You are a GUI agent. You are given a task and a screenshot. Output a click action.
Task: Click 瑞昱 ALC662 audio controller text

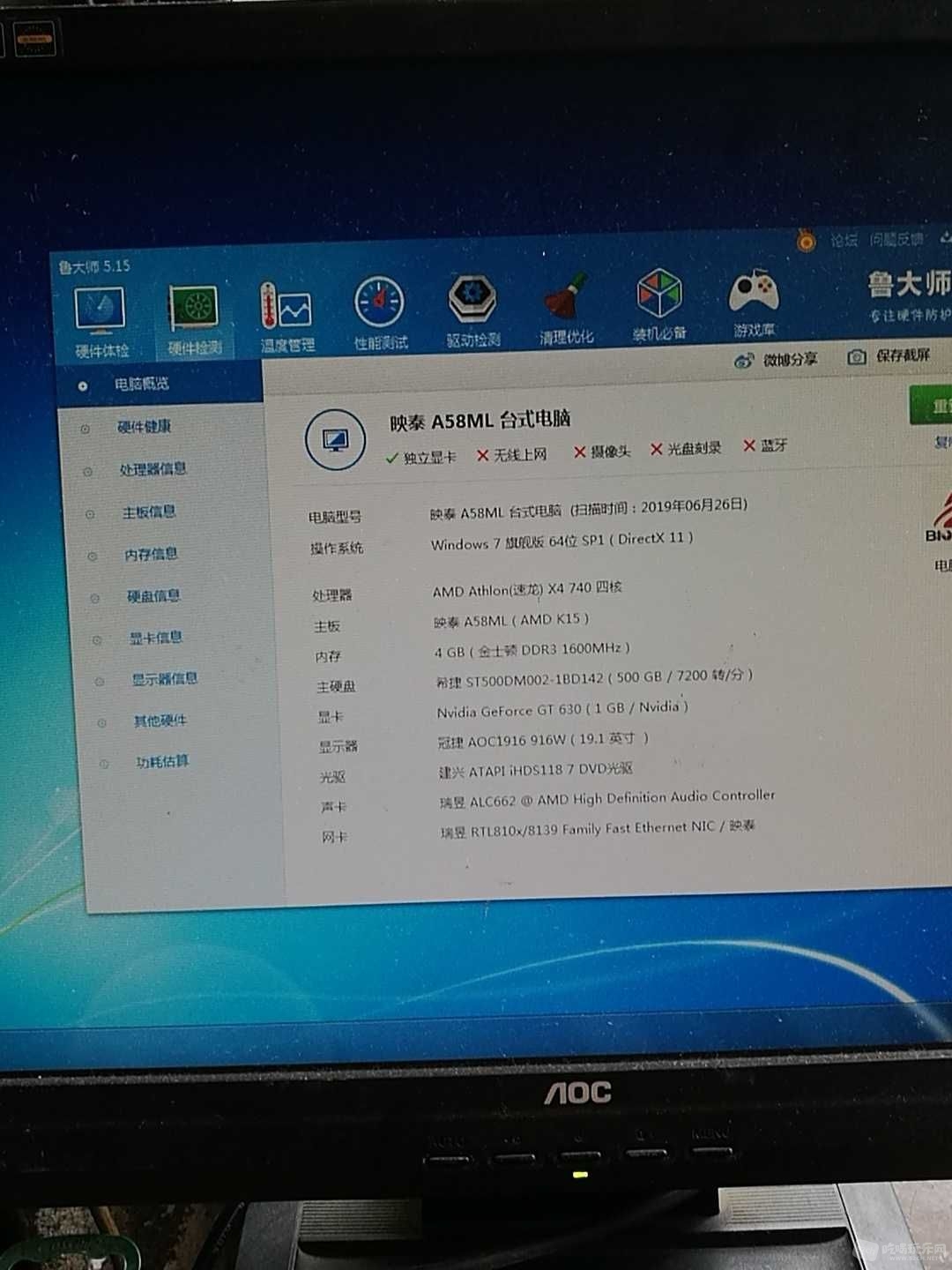coord(607,798)
